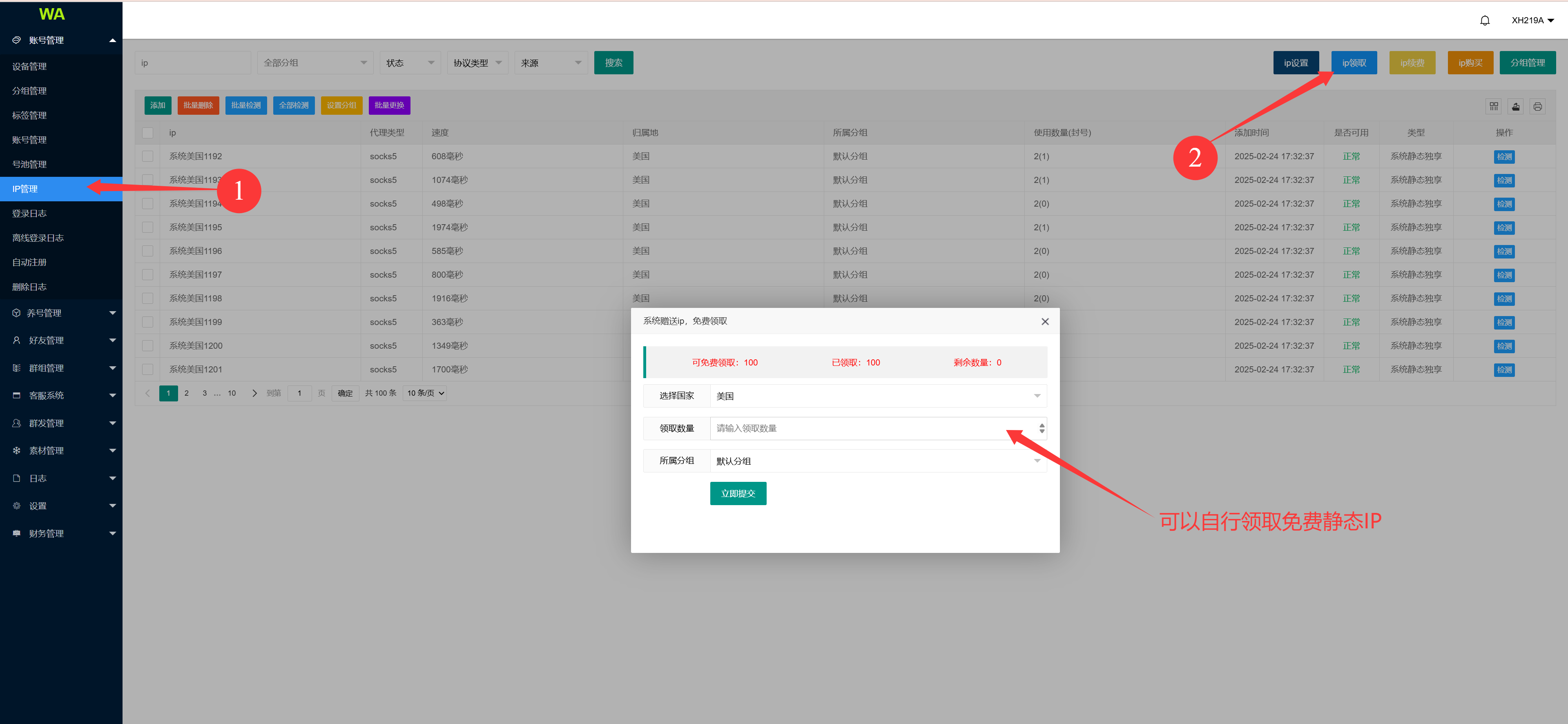Click the 好友管理 person icon in sidebar
This screenshot has width=1568, height=724.
16,340
